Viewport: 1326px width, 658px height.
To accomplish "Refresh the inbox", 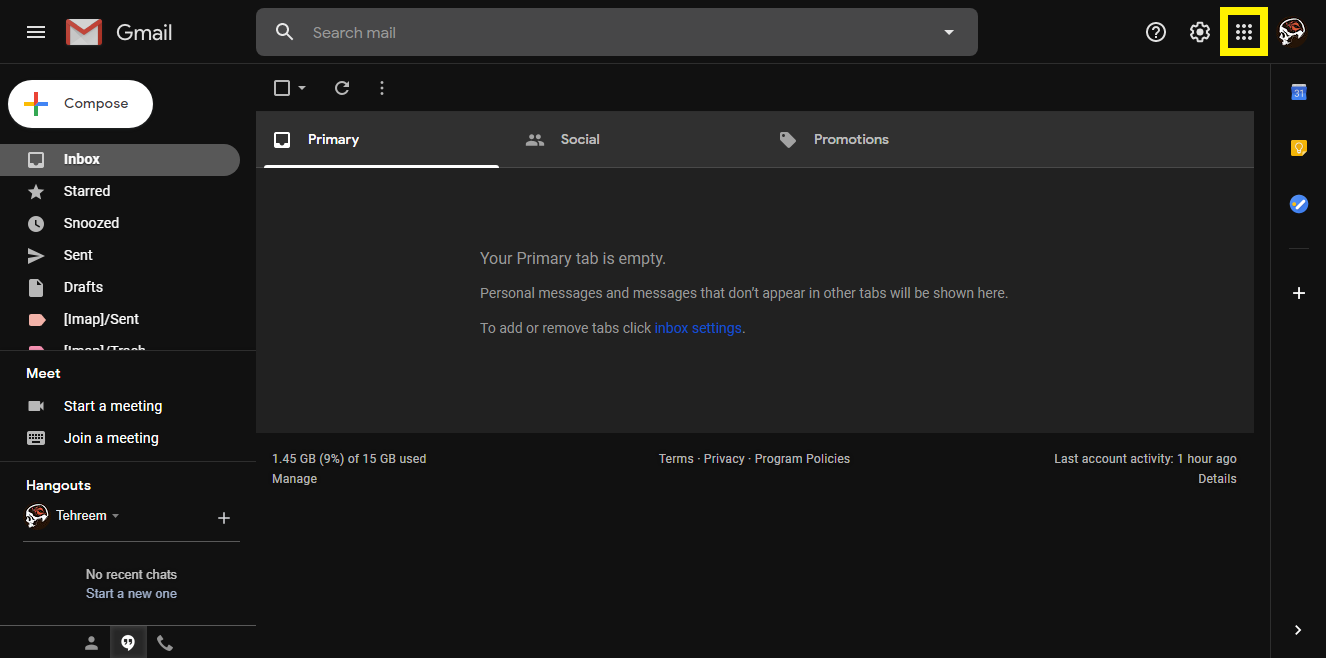I will 342,88.
